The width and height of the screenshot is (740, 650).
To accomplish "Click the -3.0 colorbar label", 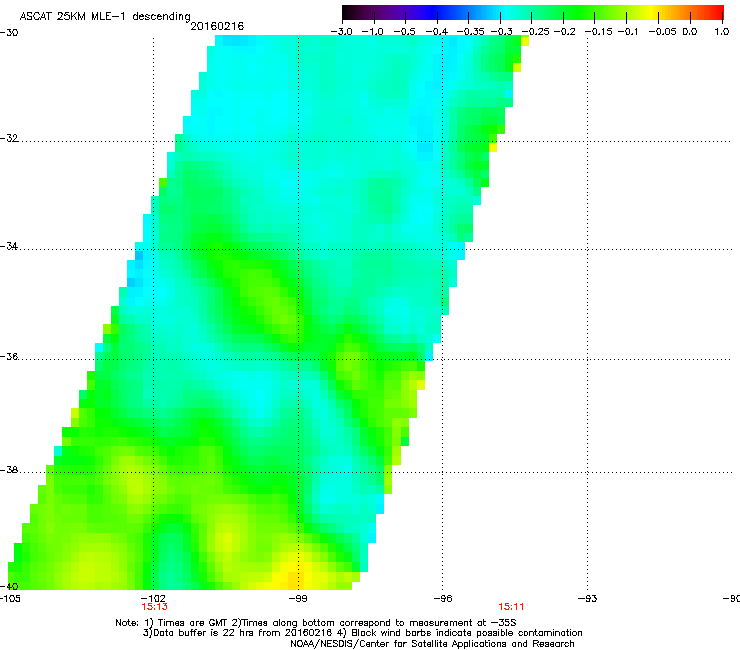I will tap(341, 32).
